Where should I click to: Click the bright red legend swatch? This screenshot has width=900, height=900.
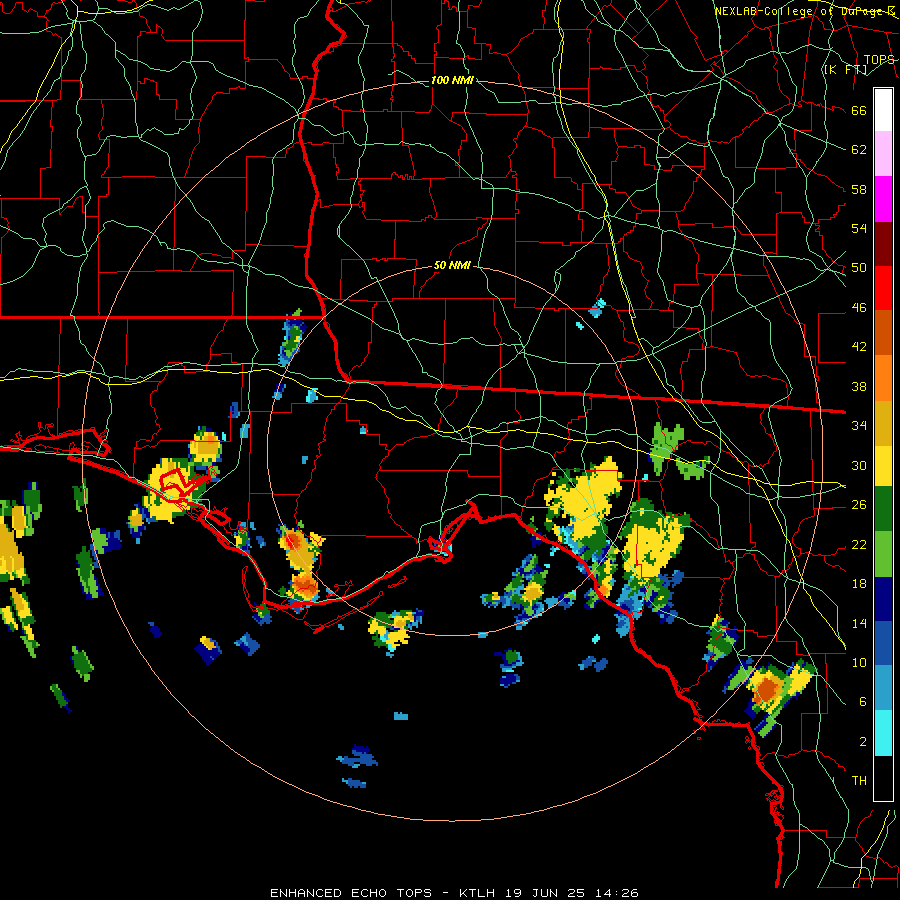click(883, 288)
